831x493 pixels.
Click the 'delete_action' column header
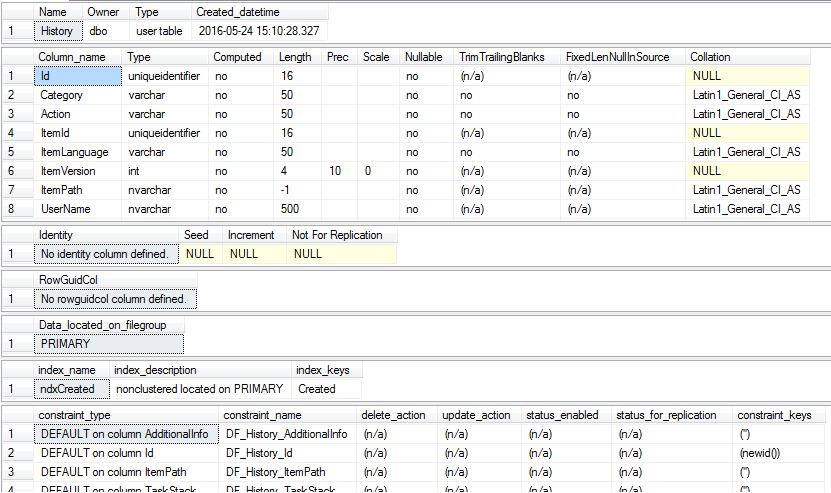397,415
